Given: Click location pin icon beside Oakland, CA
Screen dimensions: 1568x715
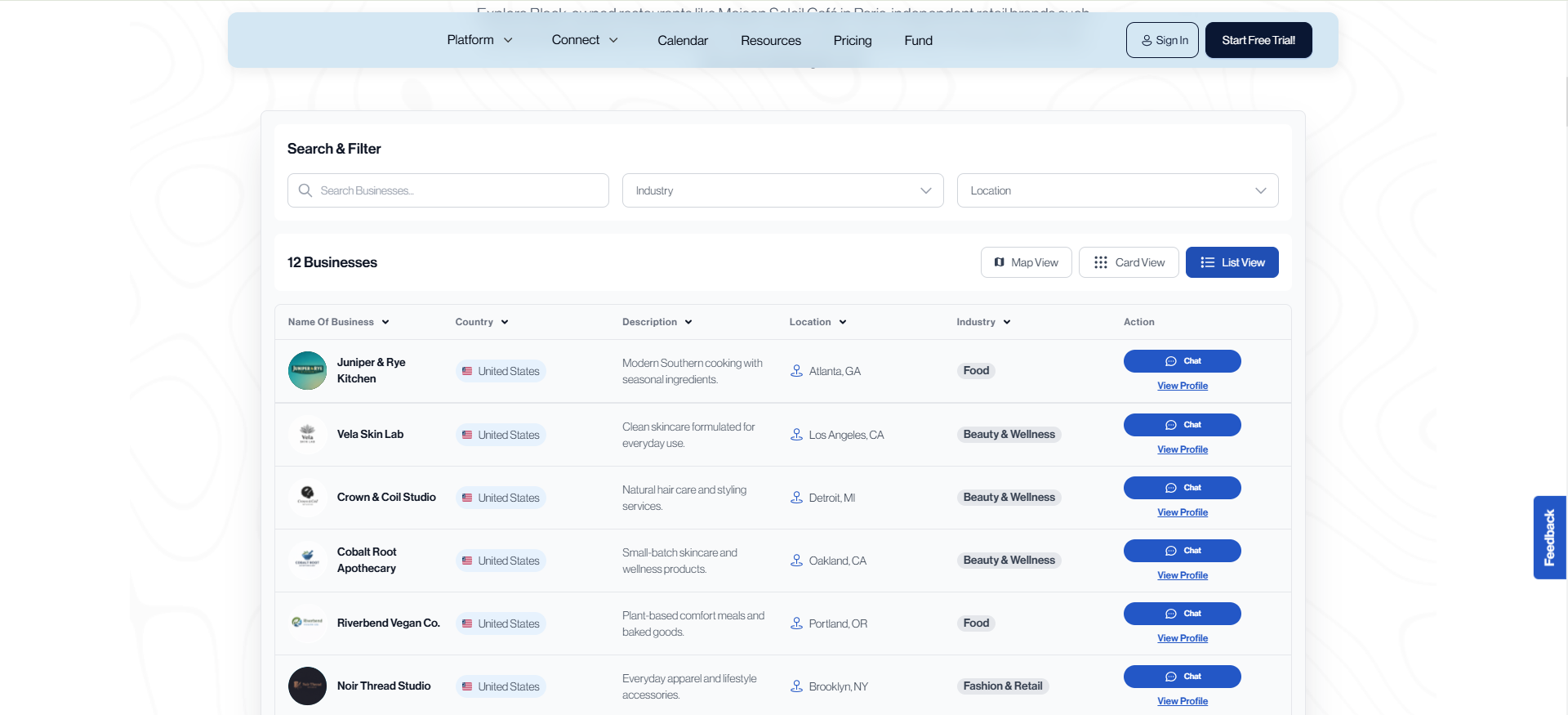Looking at the screenshot, I should [x=796, y=561].
